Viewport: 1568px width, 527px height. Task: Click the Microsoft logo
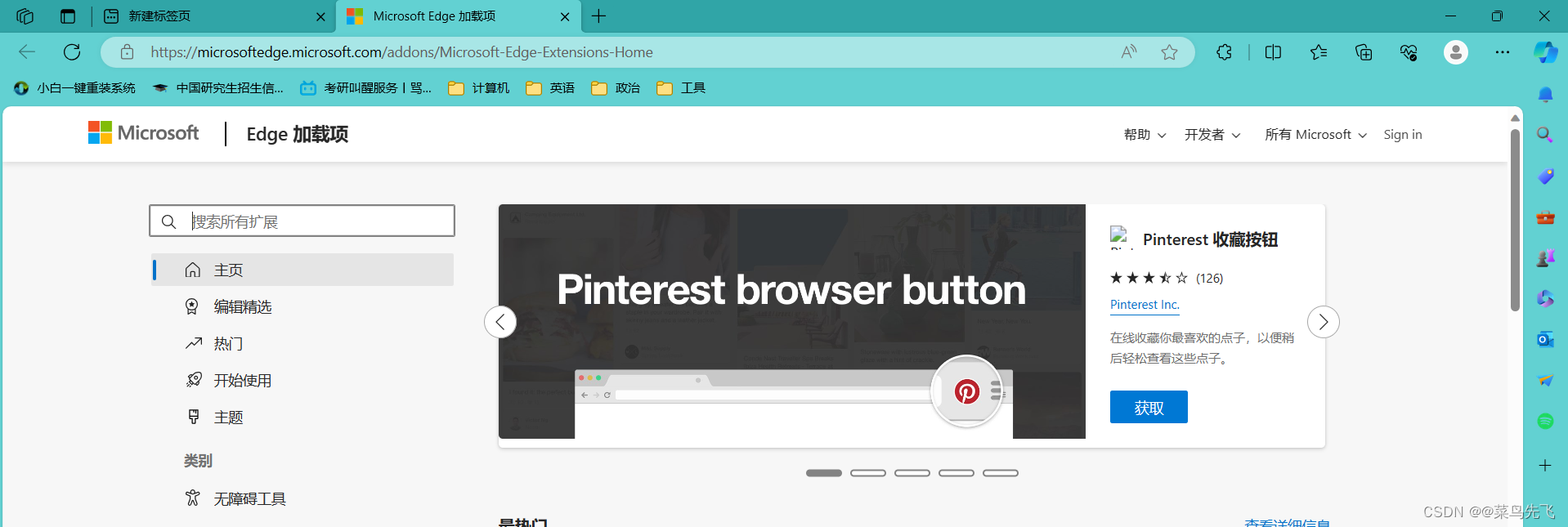click(143, 133)
